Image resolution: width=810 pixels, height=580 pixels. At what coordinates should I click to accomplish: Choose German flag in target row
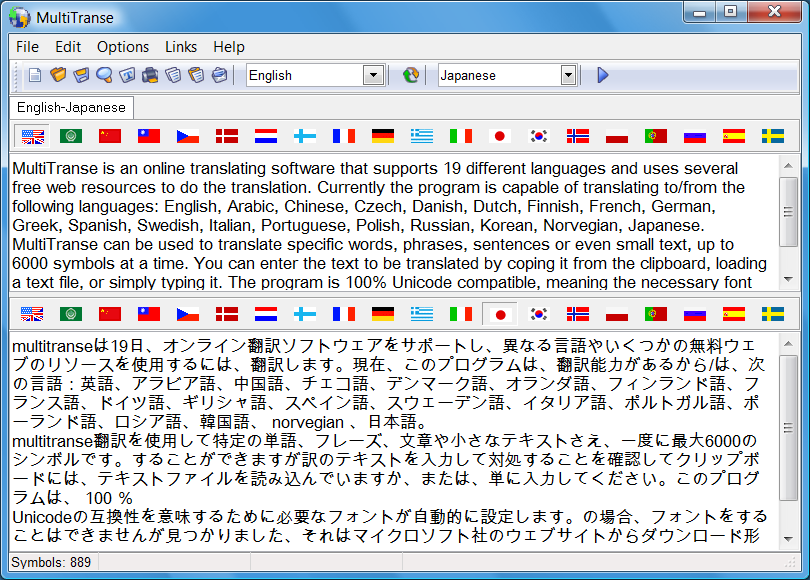[x=383, y=314]
